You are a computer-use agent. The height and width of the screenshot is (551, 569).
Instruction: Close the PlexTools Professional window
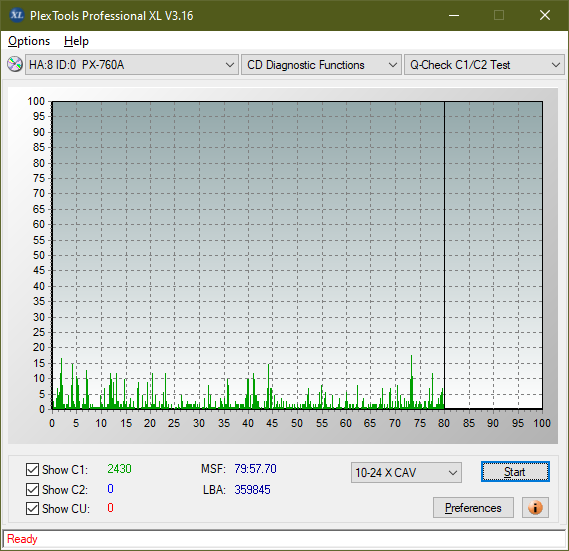545,15
